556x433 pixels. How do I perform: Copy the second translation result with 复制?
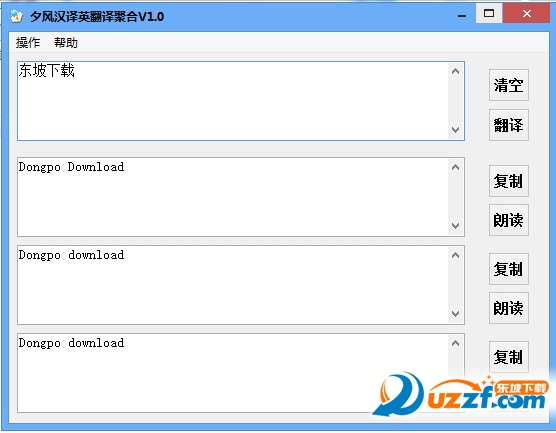[x=508, y=269]
